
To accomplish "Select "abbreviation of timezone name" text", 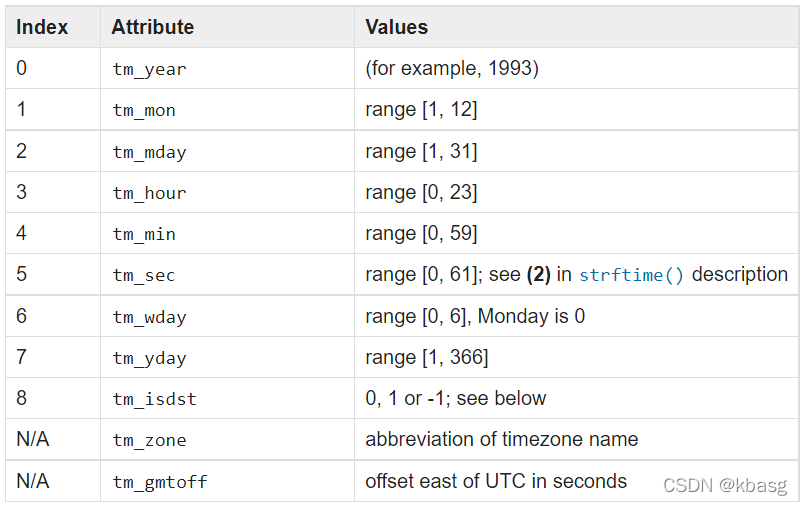I will click(501, 440).
